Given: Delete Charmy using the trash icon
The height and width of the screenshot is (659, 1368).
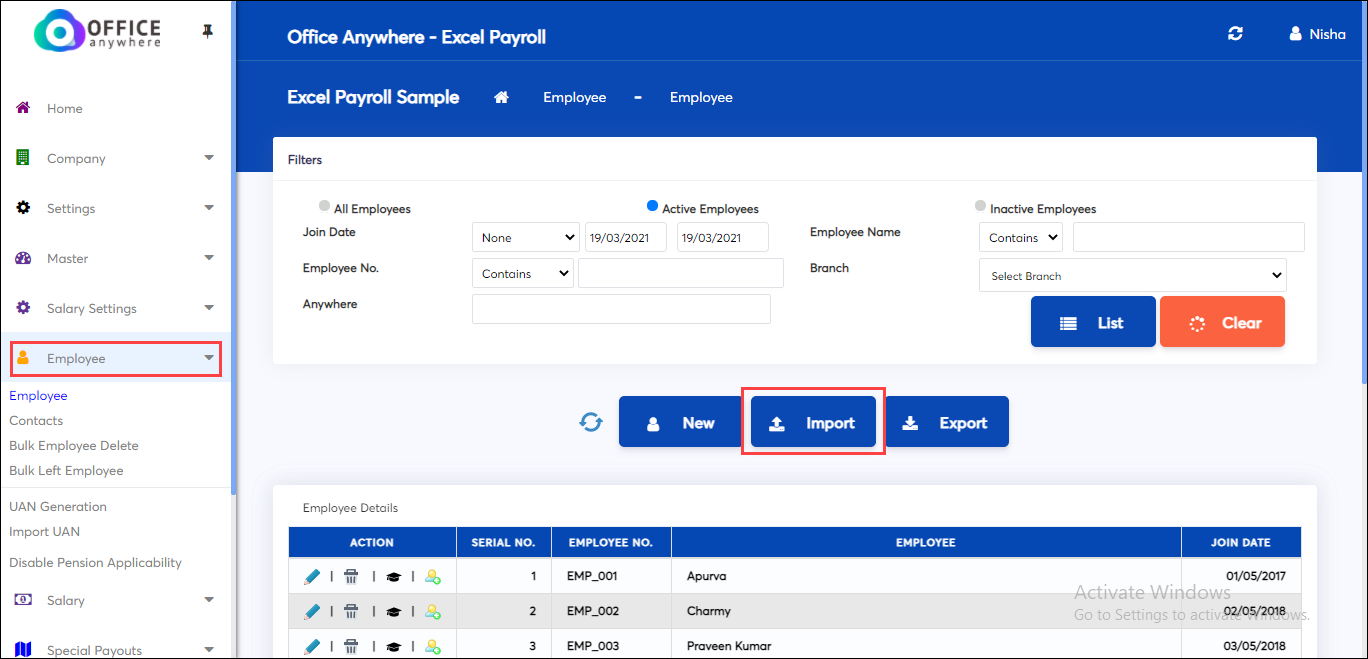Looking at the screenshot, I should pyautogui.click(x=351, y=611).
